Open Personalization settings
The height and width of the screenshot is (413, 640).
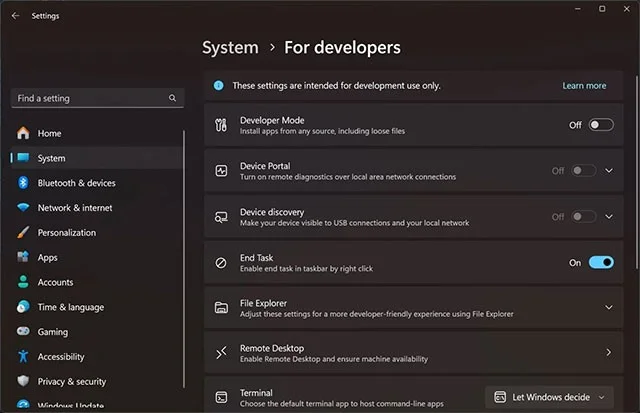click(x=97, y=233)
